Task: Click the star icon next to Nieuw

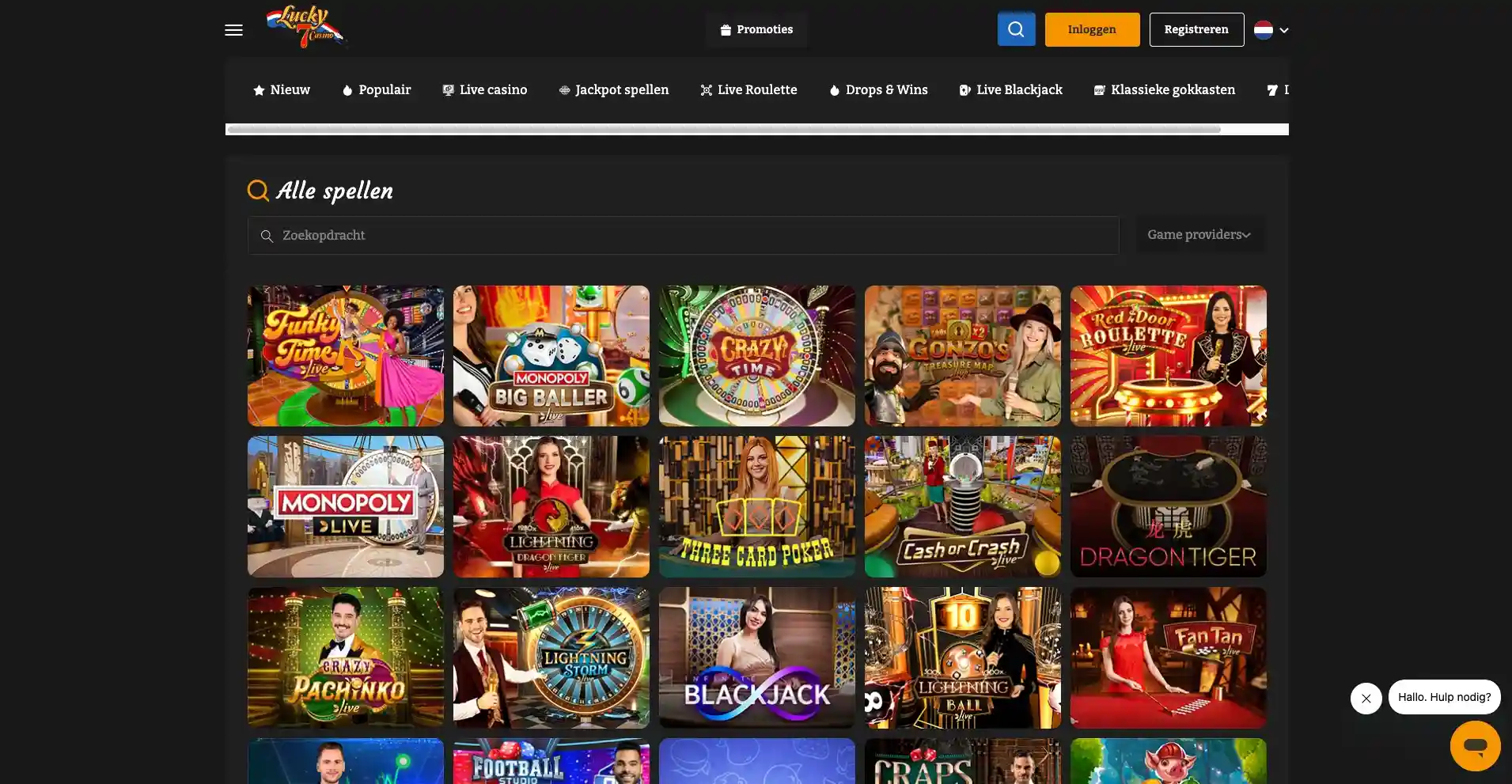Action: point(259,90)
